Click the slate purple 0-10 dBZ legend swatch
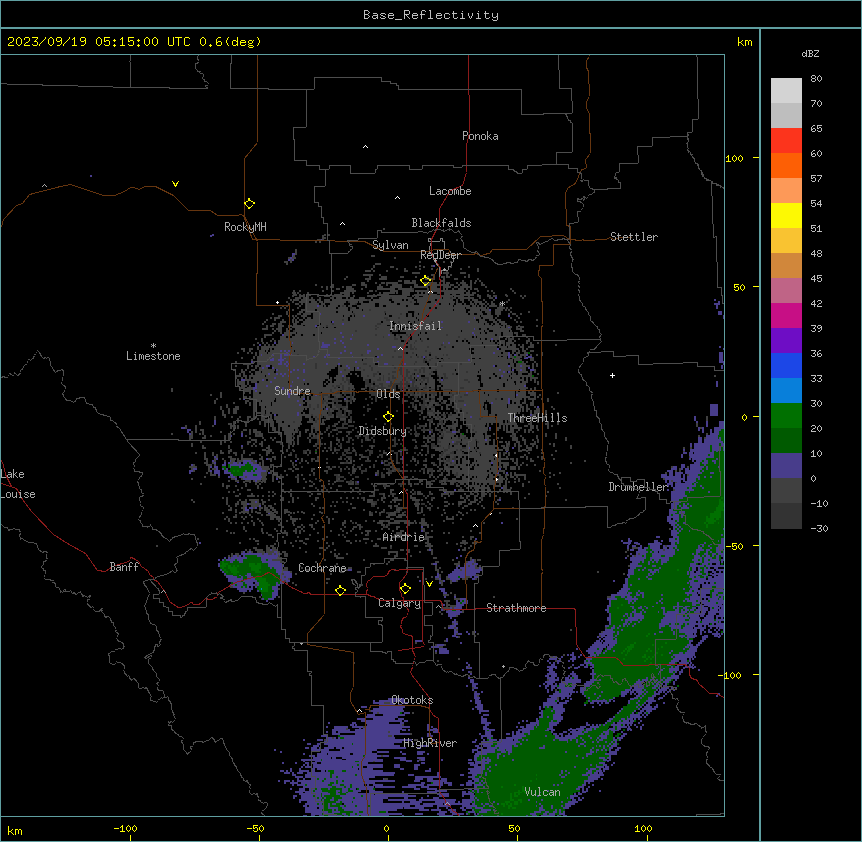 (786, 466)
